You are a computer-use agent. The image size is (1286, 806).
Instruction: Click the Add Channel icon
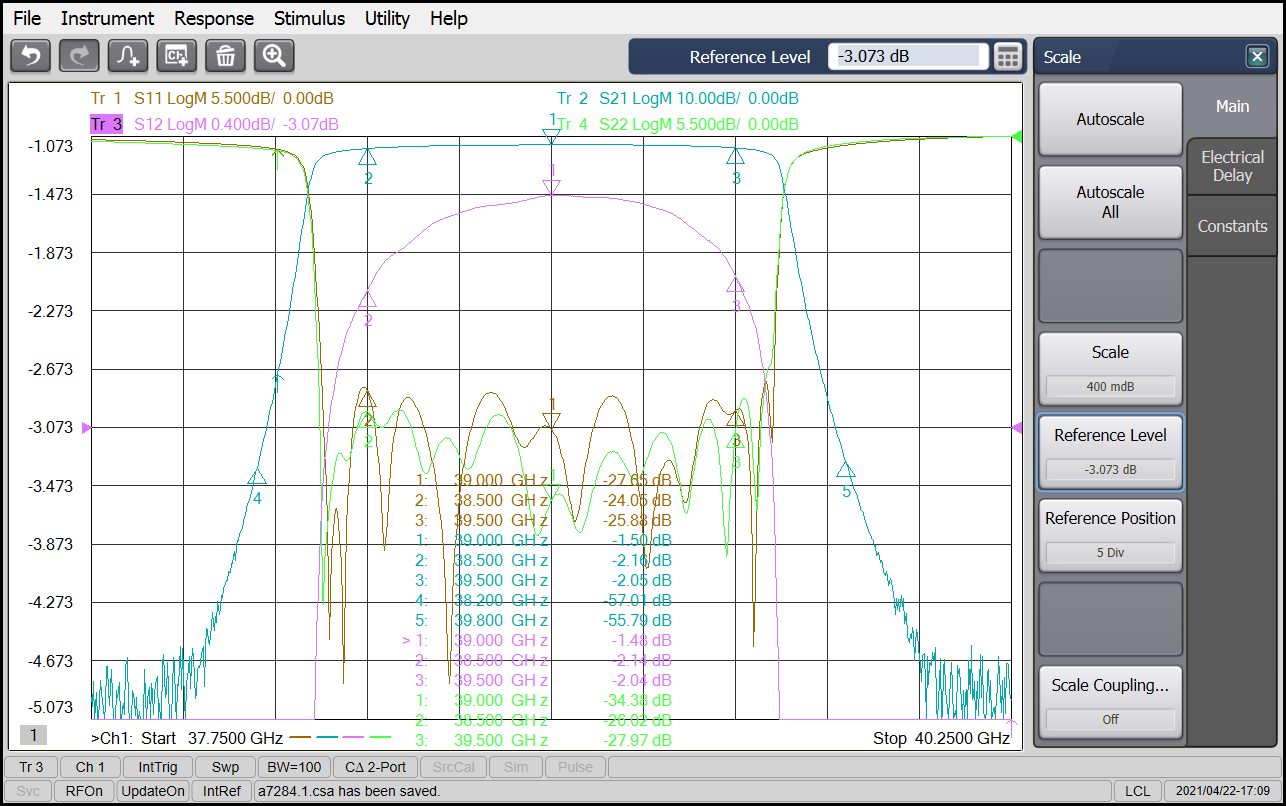coord(176,56)
